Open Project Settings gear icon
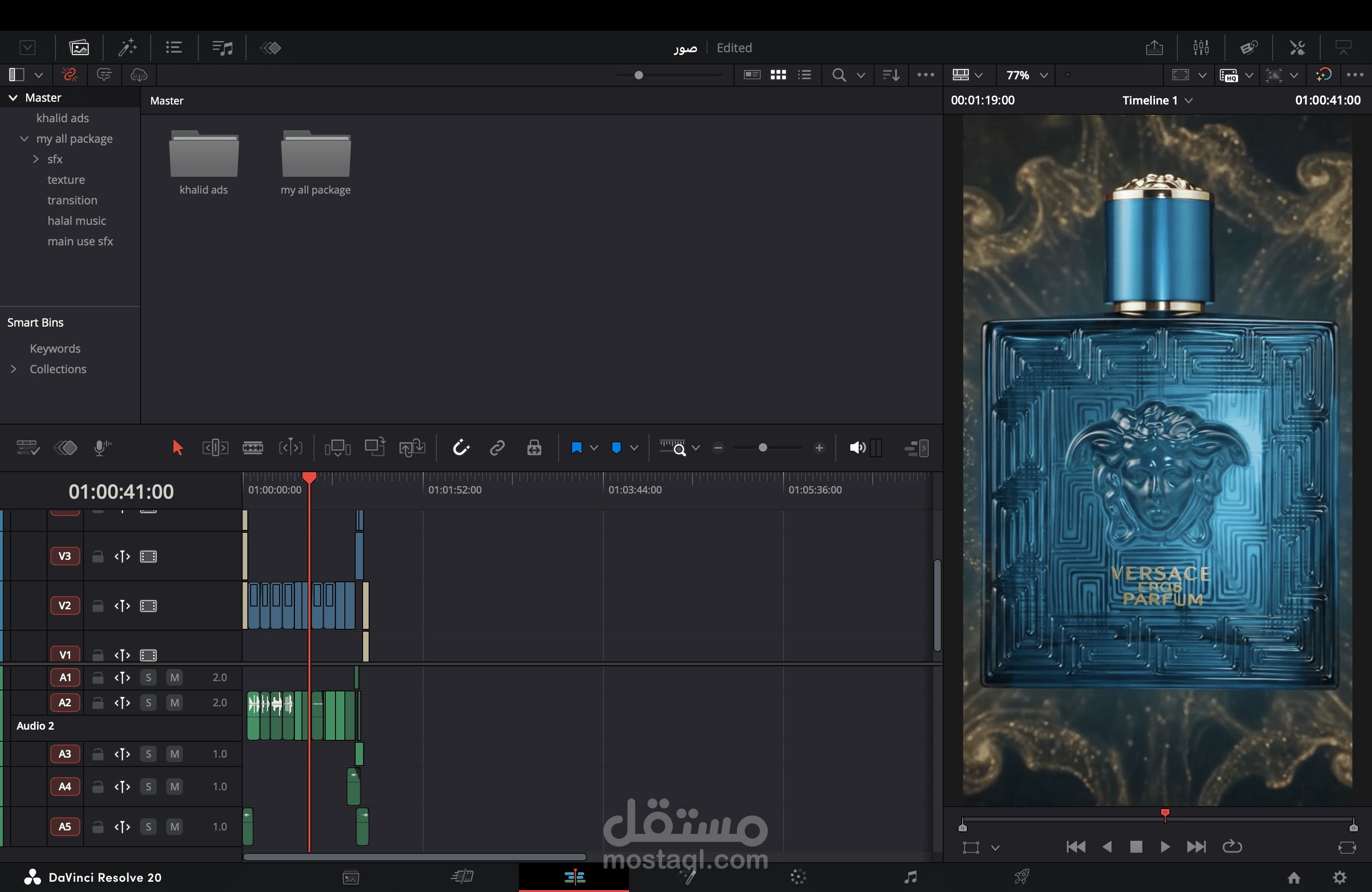 click(x=1340, y=877)
